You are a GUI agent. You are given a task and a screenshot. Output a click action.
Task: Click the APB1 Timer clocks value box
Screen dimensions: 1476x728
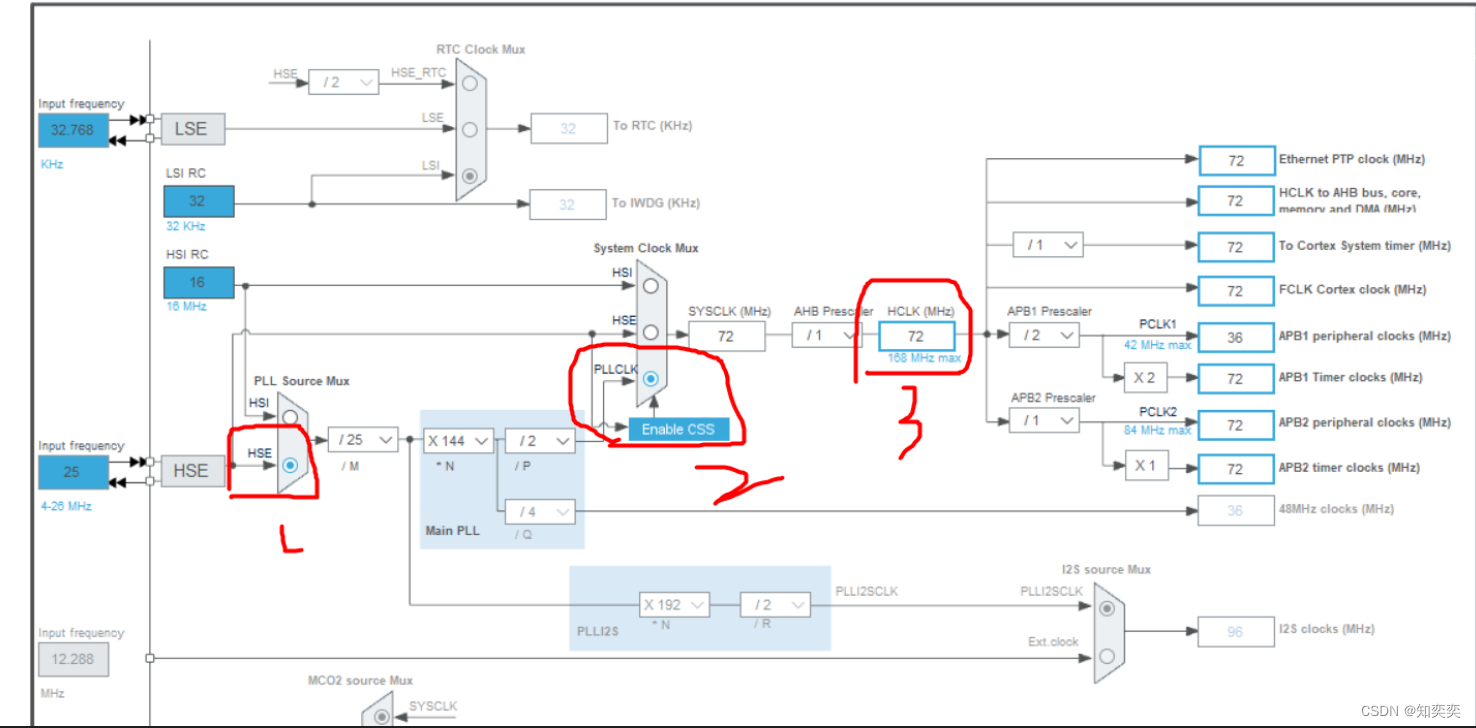pos(1237,379)
